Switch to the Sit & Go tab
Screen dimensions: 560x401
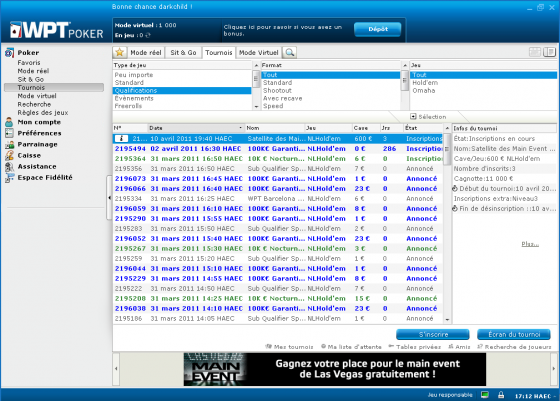pyautogui.click(x=183, y=52)
